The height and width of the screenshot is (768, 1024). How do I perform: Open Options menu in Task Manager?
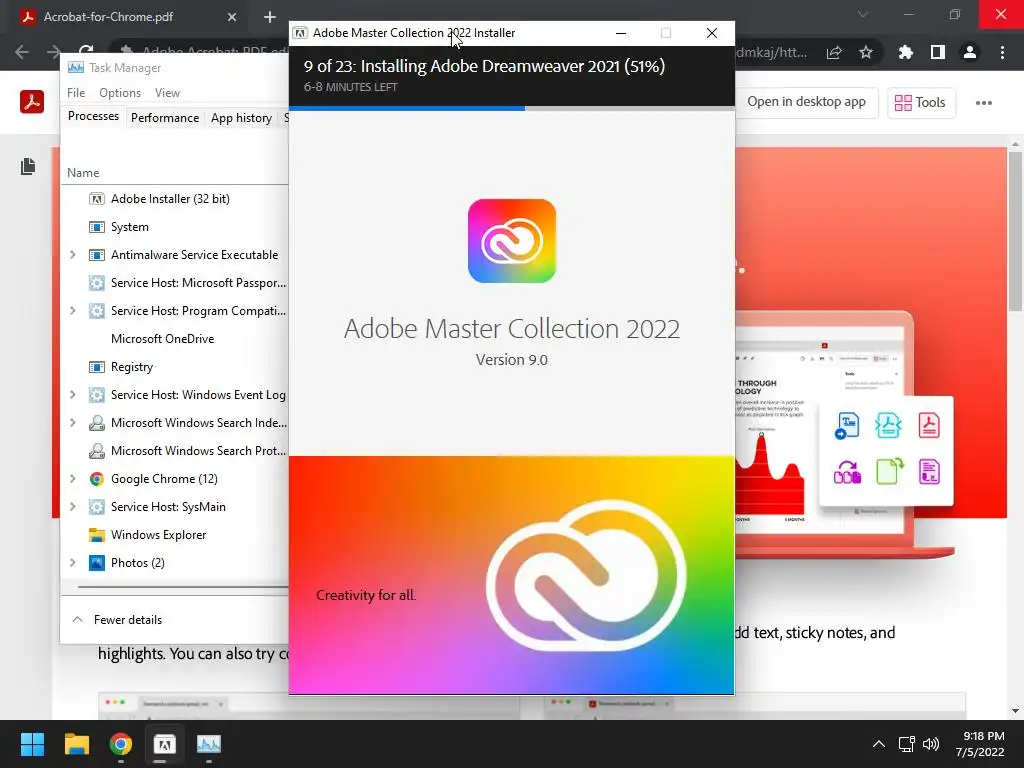point(120,93)
